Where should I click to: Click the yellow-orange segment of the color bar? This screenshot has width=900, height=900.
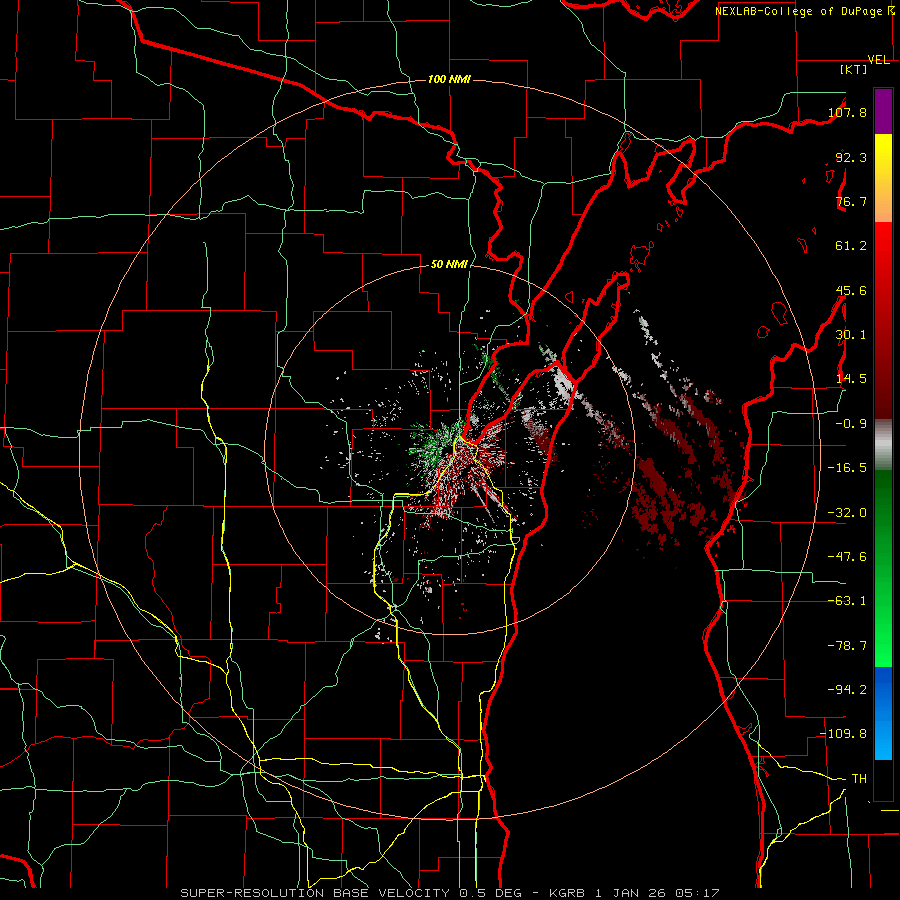[x=883, y=178]
